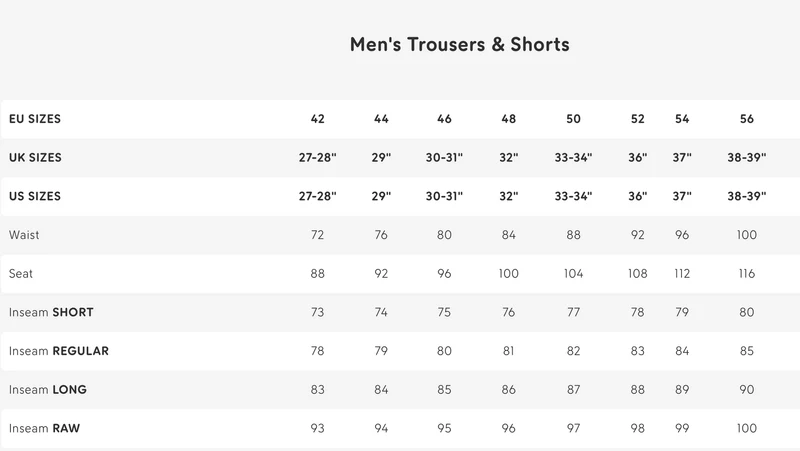The width and height of the screenshot is (800, 451).
Task: Click the Inseam LONG row label
Action: (47, 390)
